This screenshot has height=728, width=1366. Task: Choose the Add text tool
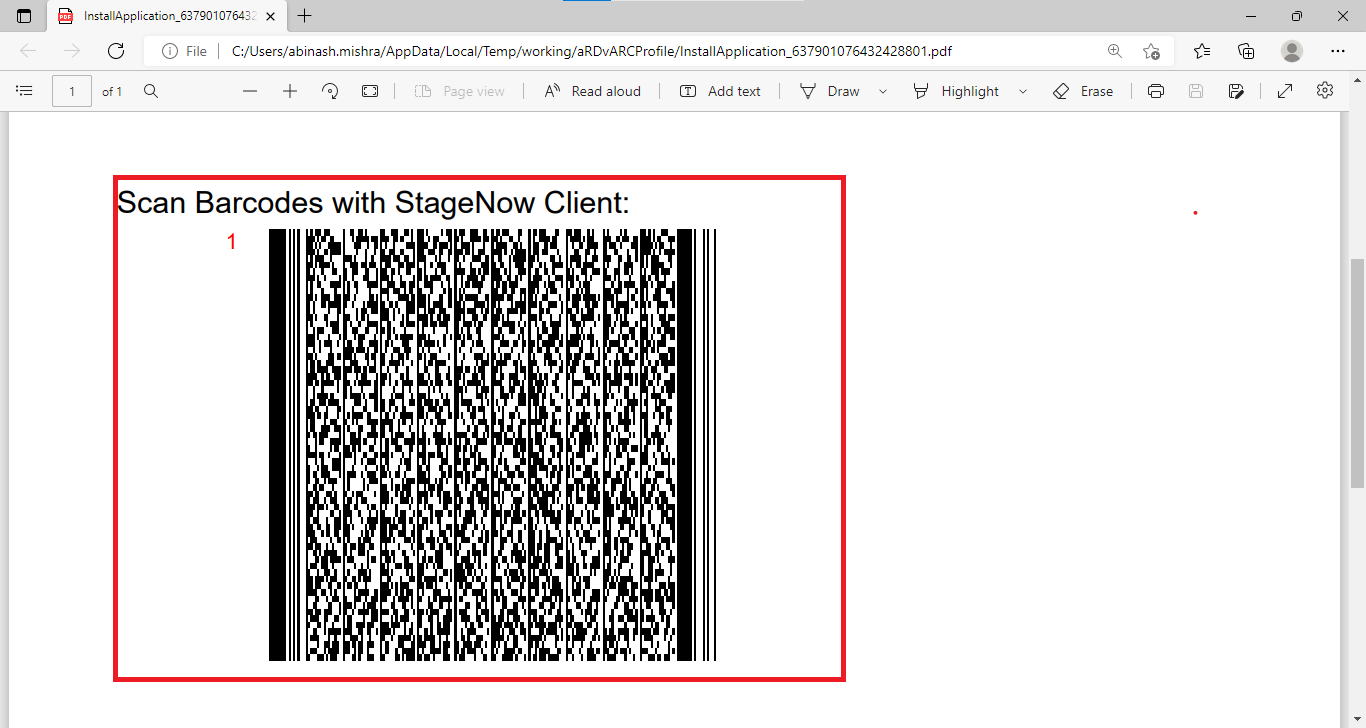pyautogui.click(x=720, y=91)
